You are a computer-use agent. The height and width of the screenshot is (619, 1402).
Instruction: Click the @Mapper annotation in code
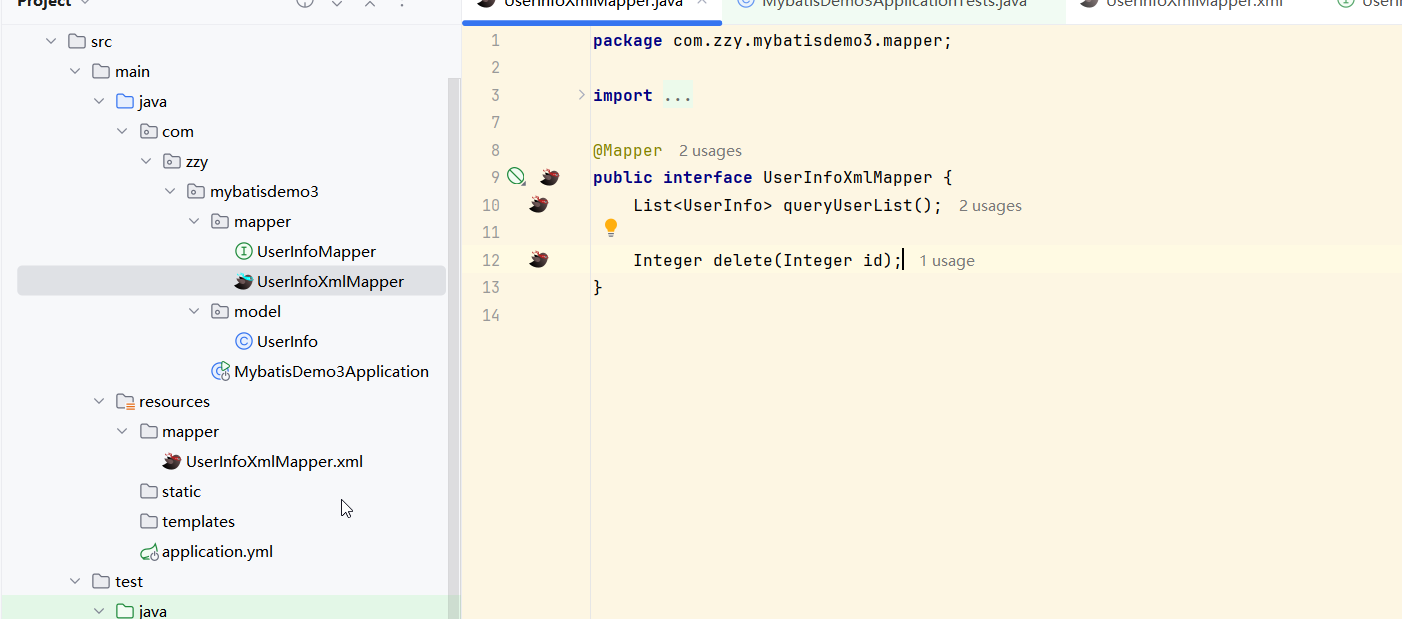click(628, 150)
